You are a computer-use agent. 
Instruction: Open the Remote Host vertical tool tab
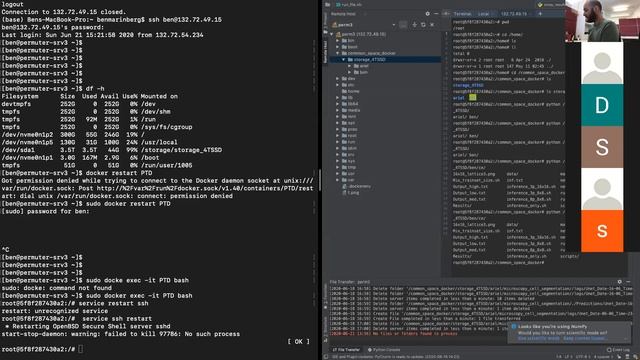(x=325, y=52)
